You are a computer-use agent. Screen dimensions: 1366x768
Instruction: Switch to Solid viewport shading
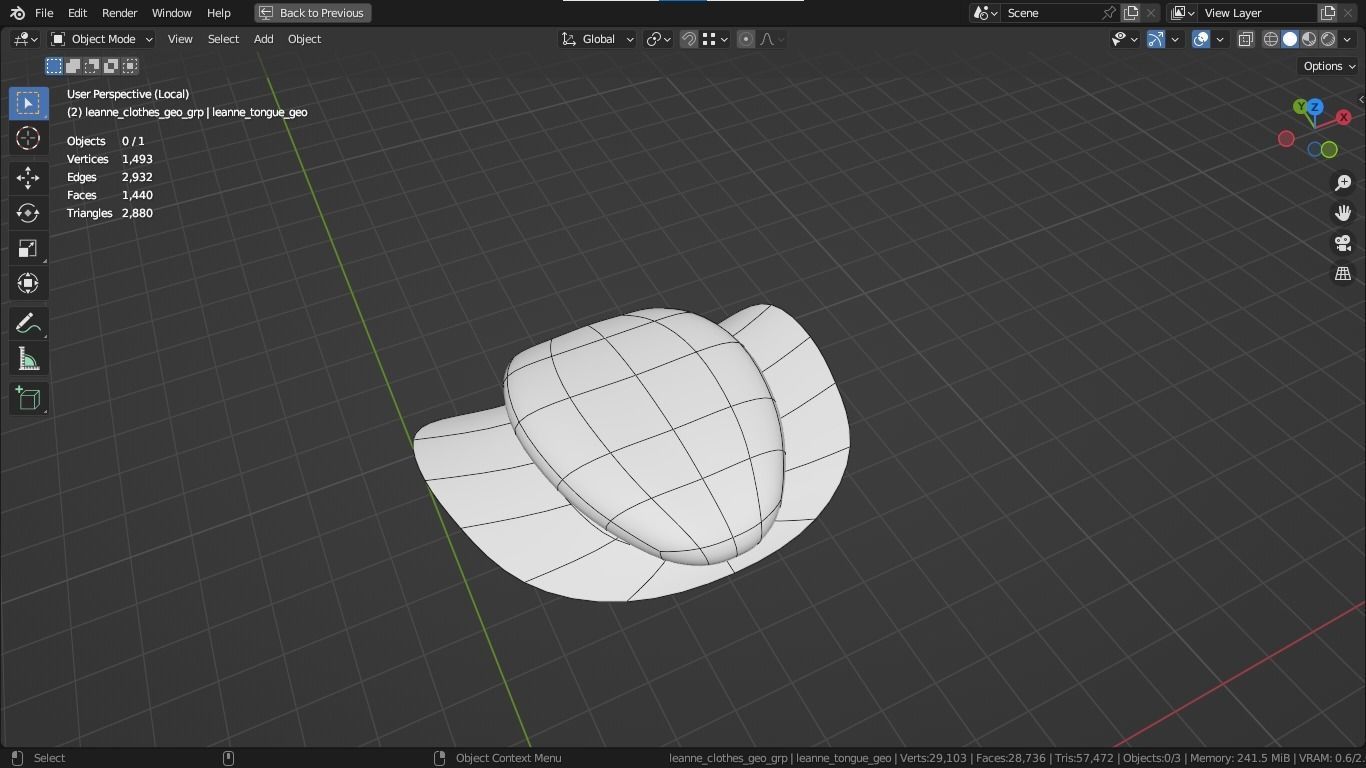tap(1290, 39)
